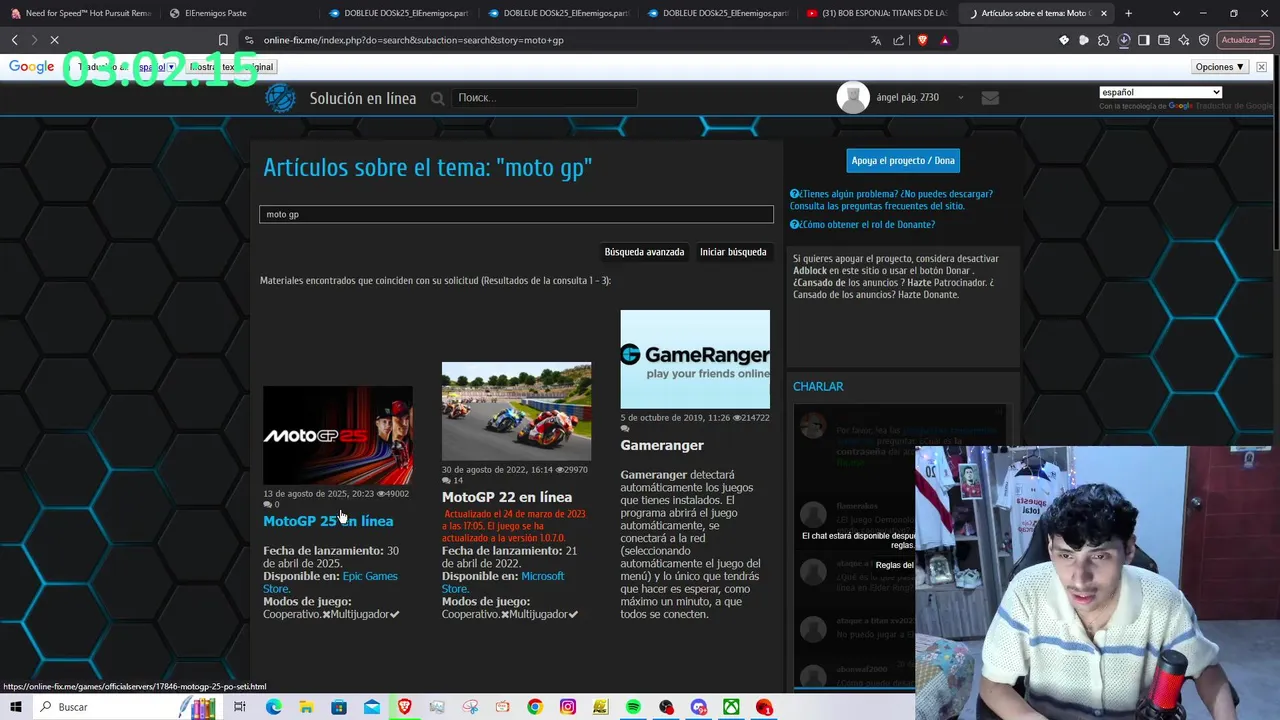
Task: Close the Google Translate bar
Action: point(1262,67)
